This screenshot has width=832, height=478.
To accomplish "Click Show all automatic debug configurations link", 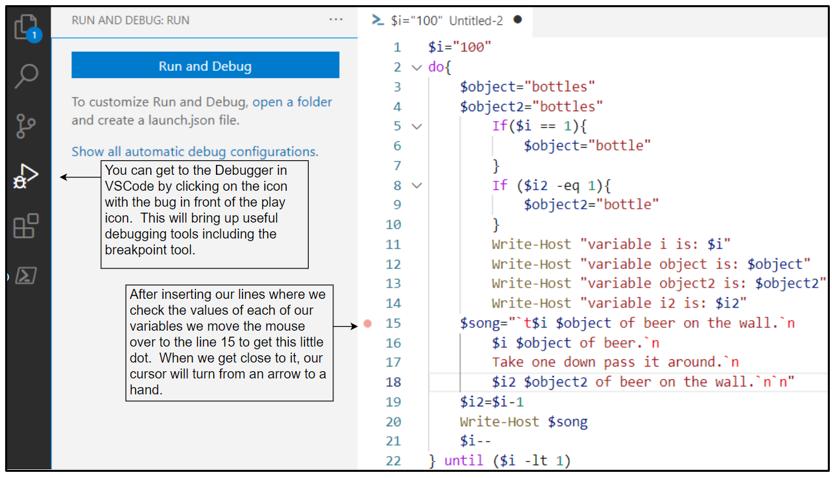I will click(195, 151).
